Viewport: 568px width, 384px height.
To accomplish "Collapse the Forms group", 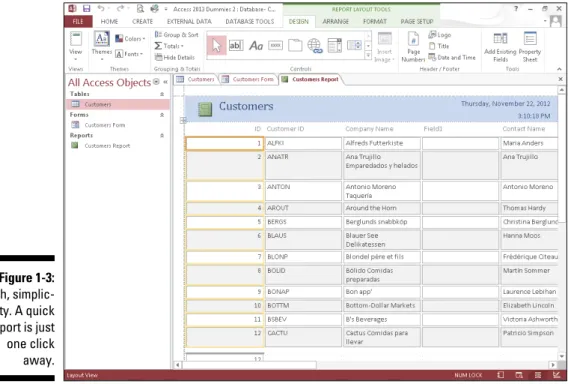I will [162, 114].
